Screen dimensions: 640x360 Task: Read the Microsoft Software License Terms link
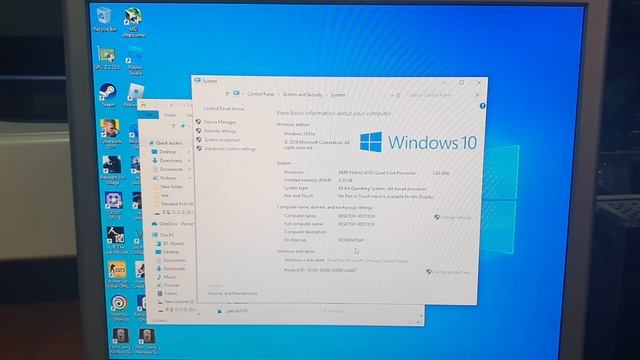pyautogui.click(x=367, y=260)
